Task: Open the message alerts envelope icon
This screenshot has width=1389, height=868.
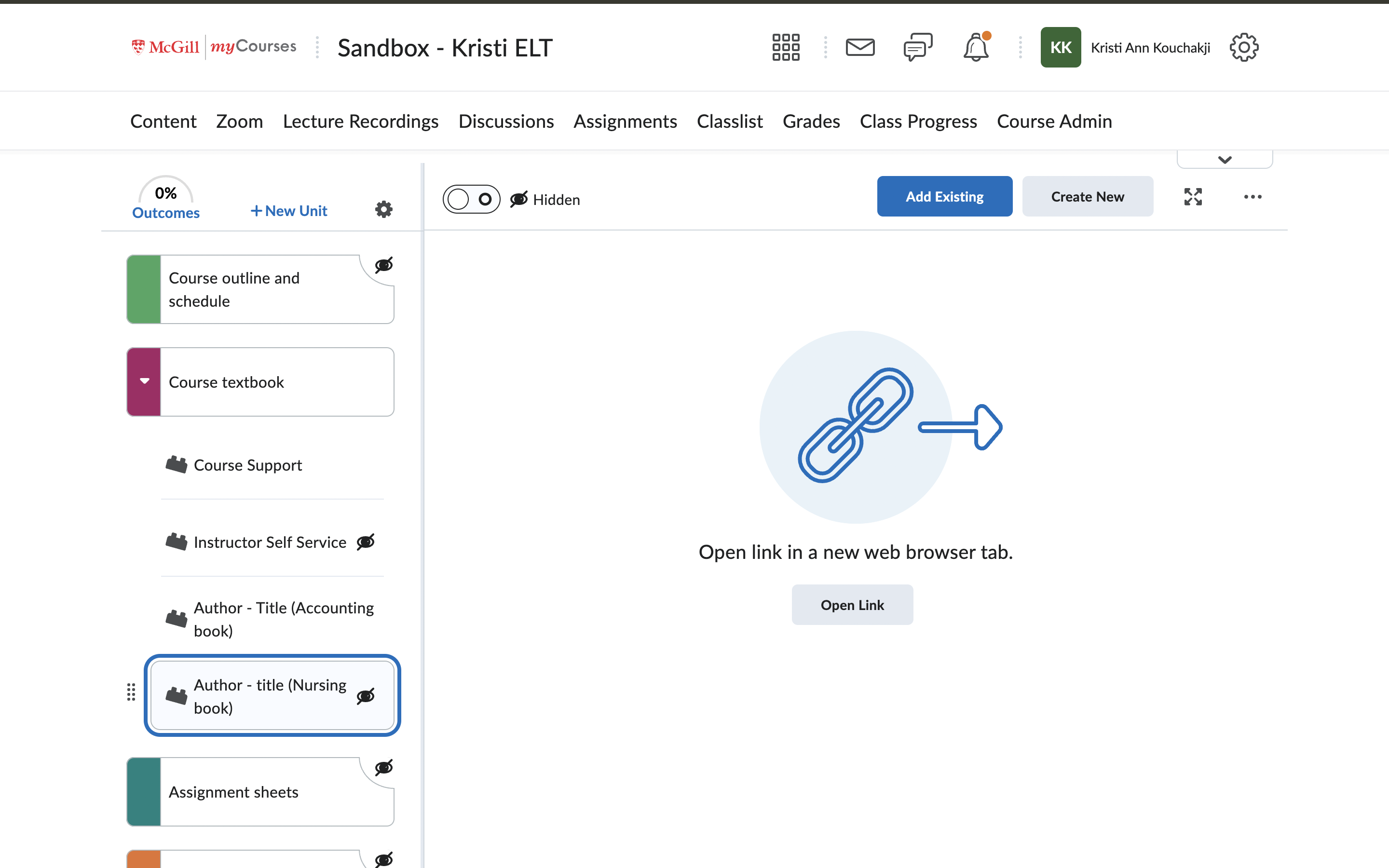Action: pos(860,47)
